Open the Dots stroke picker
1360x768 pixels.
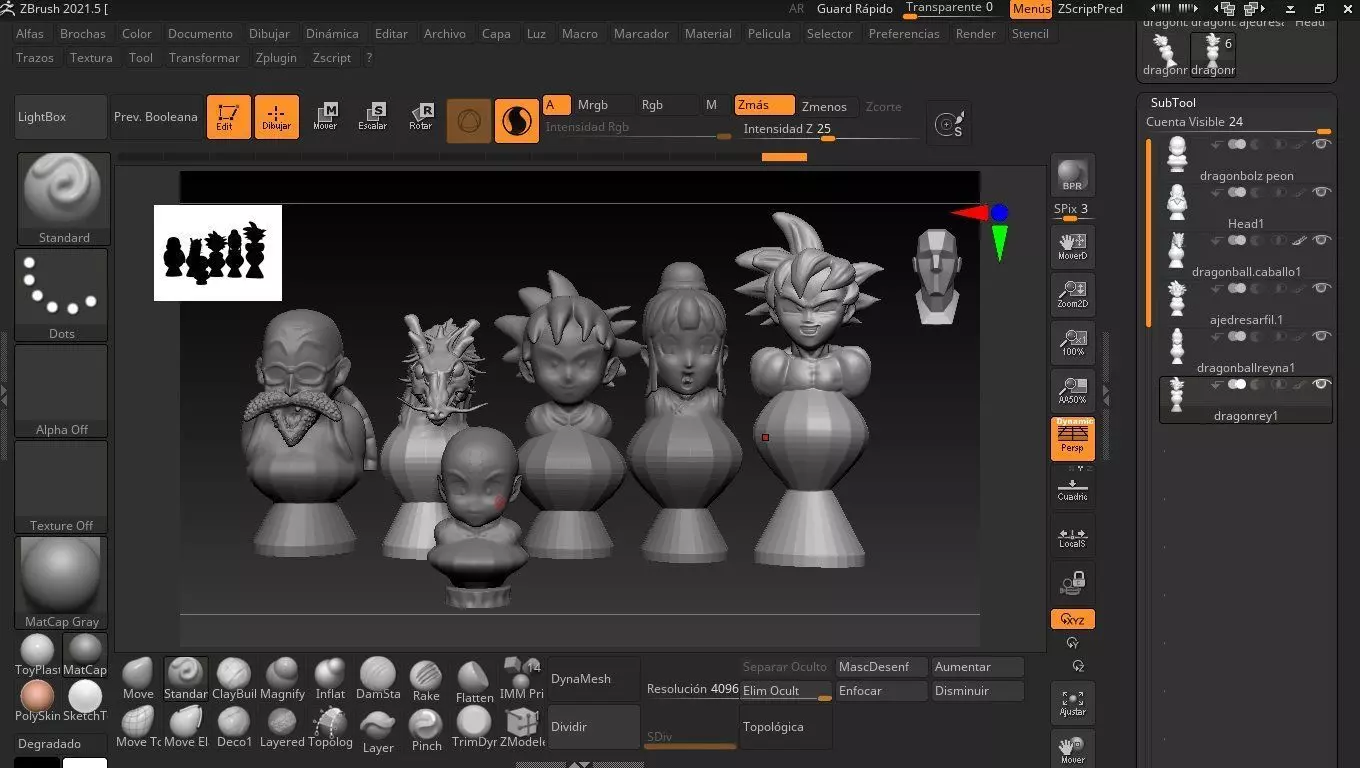click(x=61, y=294)
